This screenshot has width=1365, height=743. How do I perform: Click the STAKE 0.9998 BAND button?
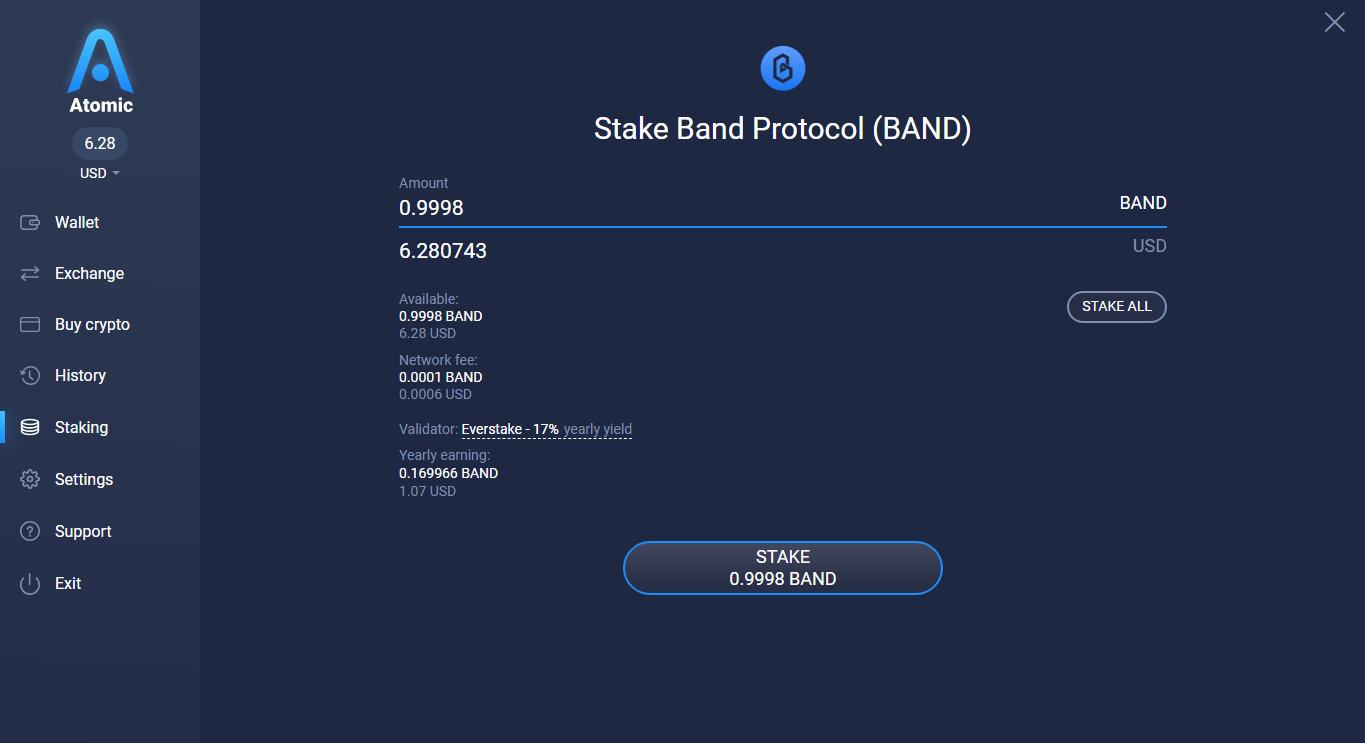pyautogui.click(x=783, y=567)
